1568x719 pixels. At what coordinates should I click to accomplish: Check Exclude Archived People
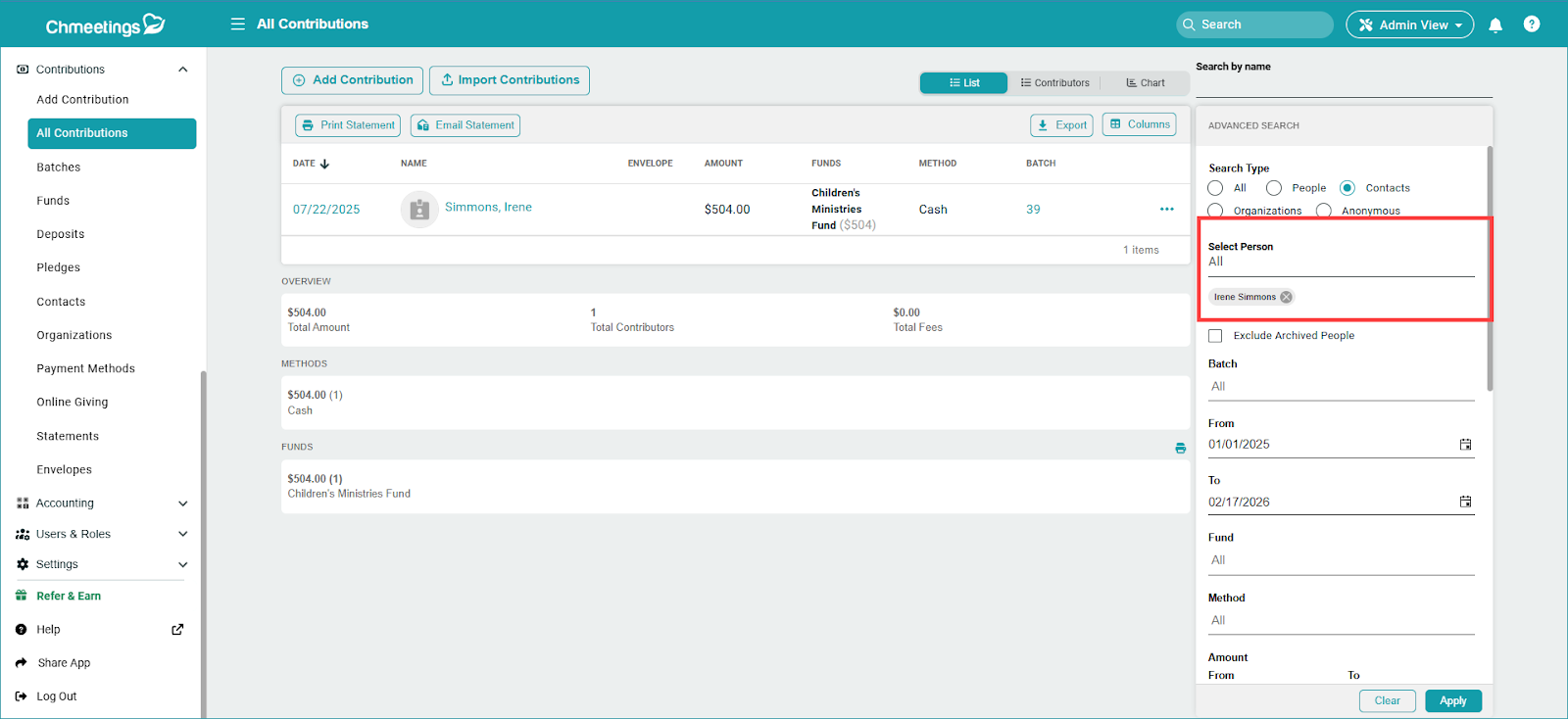click(x=1215, y=336)
